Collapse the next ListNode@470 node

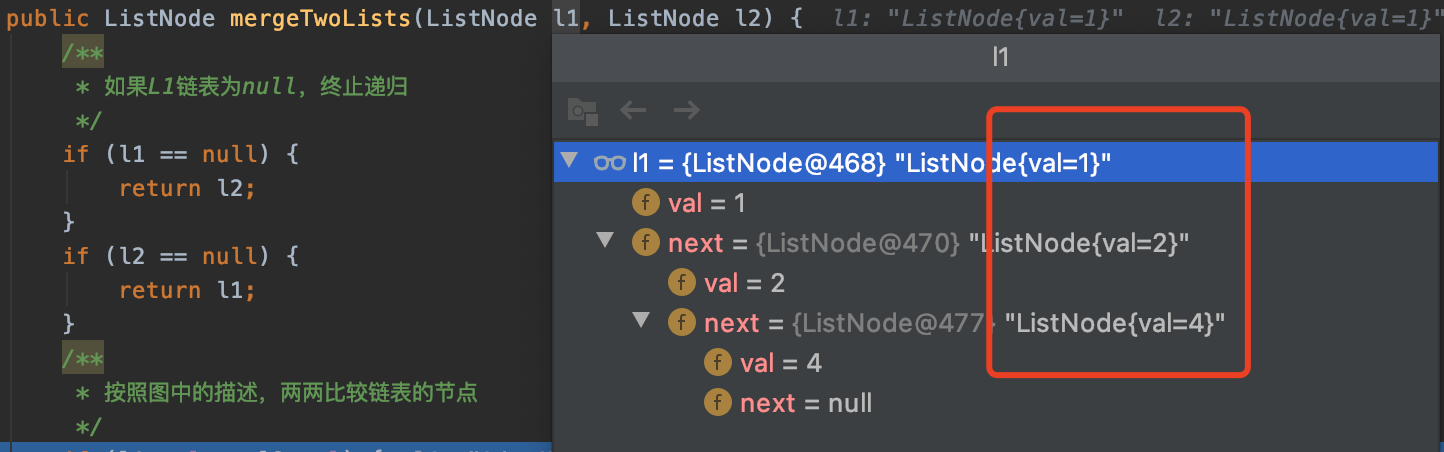tap(605, 242)
